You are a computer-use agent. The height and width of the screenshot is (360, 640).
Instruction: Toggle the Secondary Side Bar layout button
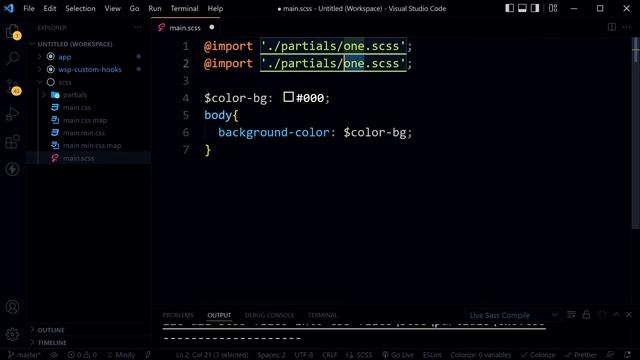point(535,8)
